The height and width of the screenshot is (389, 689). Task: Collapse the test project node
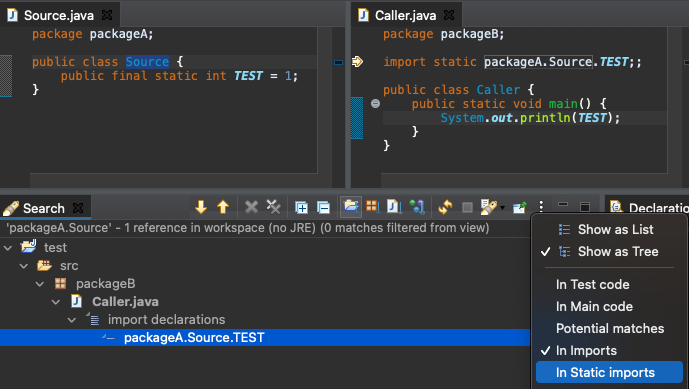(x=8, y=247)
